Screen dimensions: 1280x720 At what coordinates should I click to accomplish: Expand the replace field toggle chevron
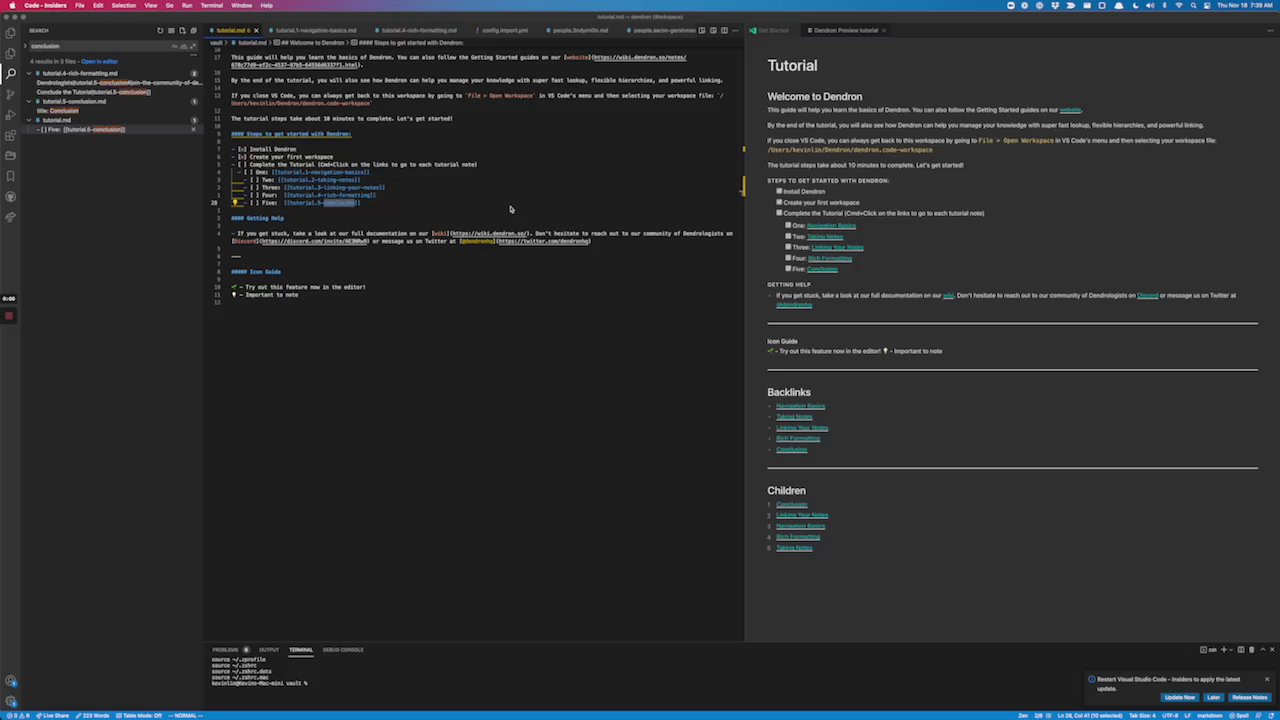pyautogui.click(x=27, y=46)
